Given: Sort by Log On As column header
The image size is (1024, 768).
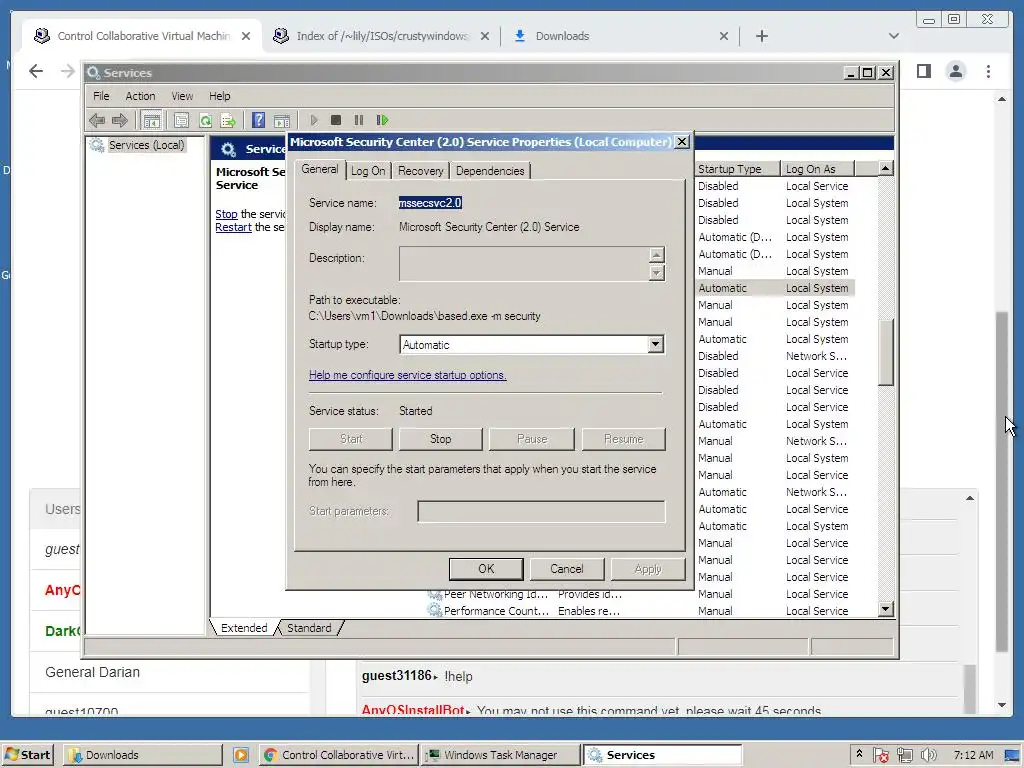Looking at the screenshot, I should [x=818, y=168].
